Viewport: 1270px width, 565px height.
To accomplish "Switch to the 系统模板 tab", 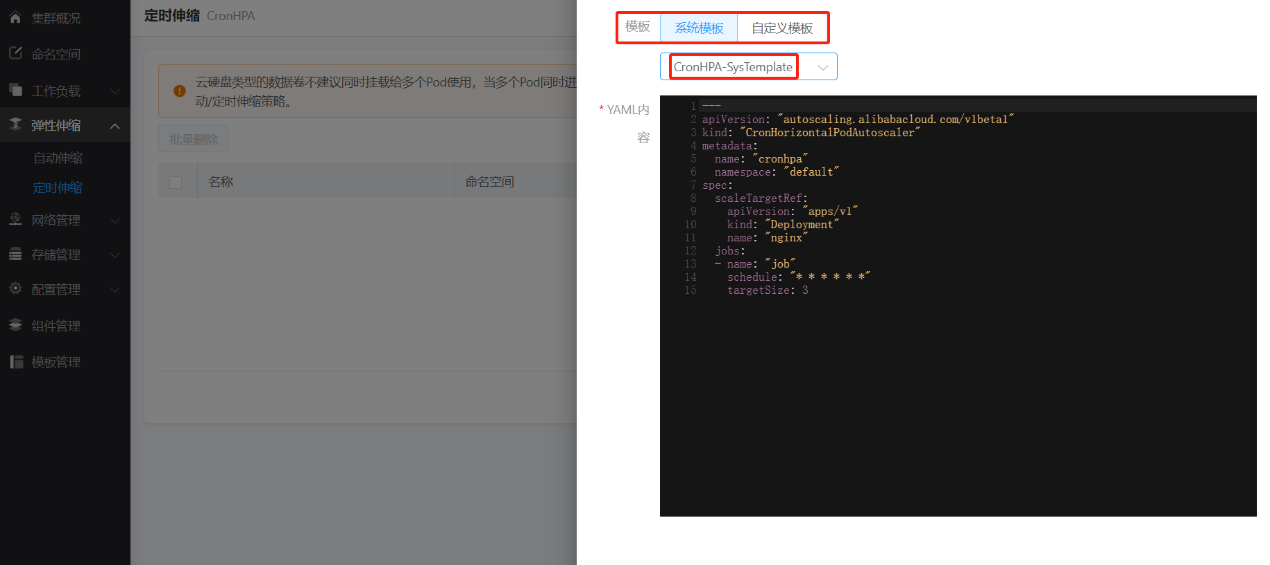I will [x=699, y=28].
